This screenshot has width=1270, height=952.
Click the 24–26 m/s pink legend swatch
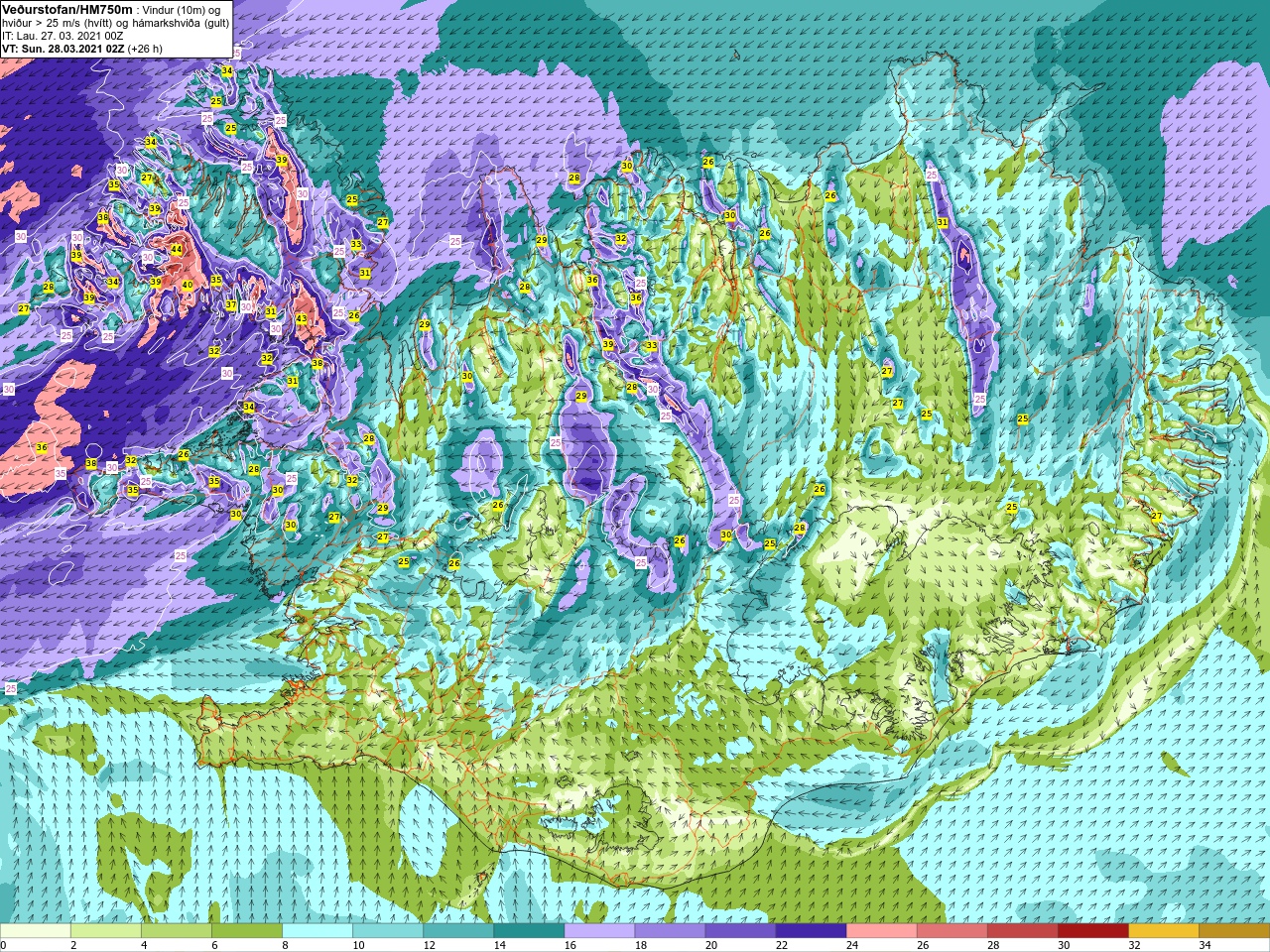tap(881, 931)
